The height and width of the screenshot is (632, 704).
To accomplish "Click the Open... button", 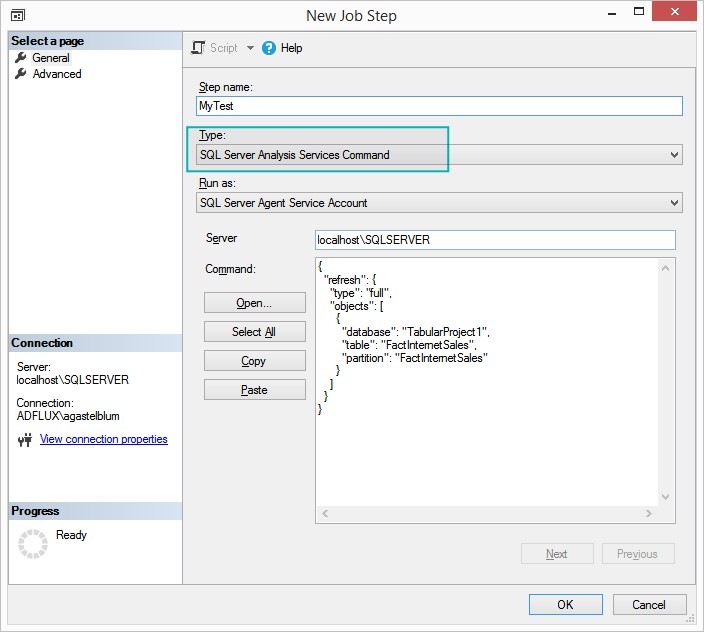I will tap(255, 303).
